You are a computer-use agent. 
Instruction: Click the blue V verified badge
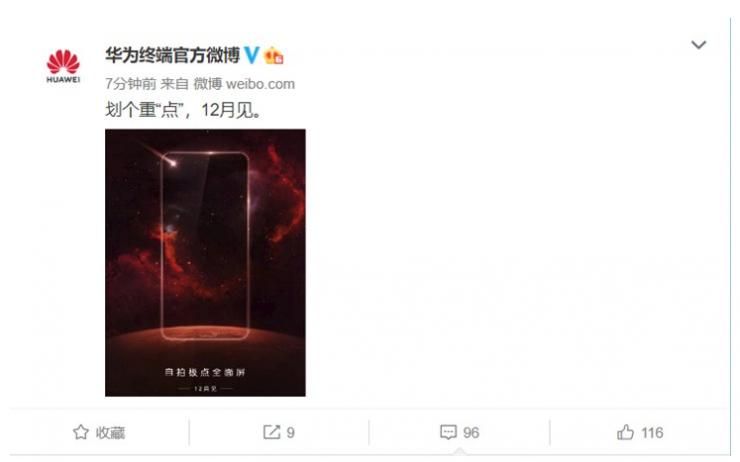click(x=252, y=55)
